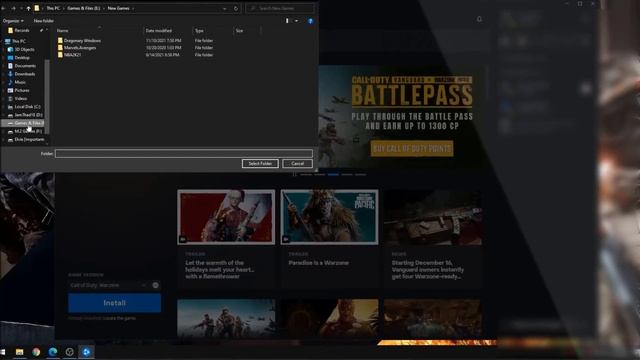Click the pin icon beside Records
This screenshot has width=640, height=360.
click(41, 31)
